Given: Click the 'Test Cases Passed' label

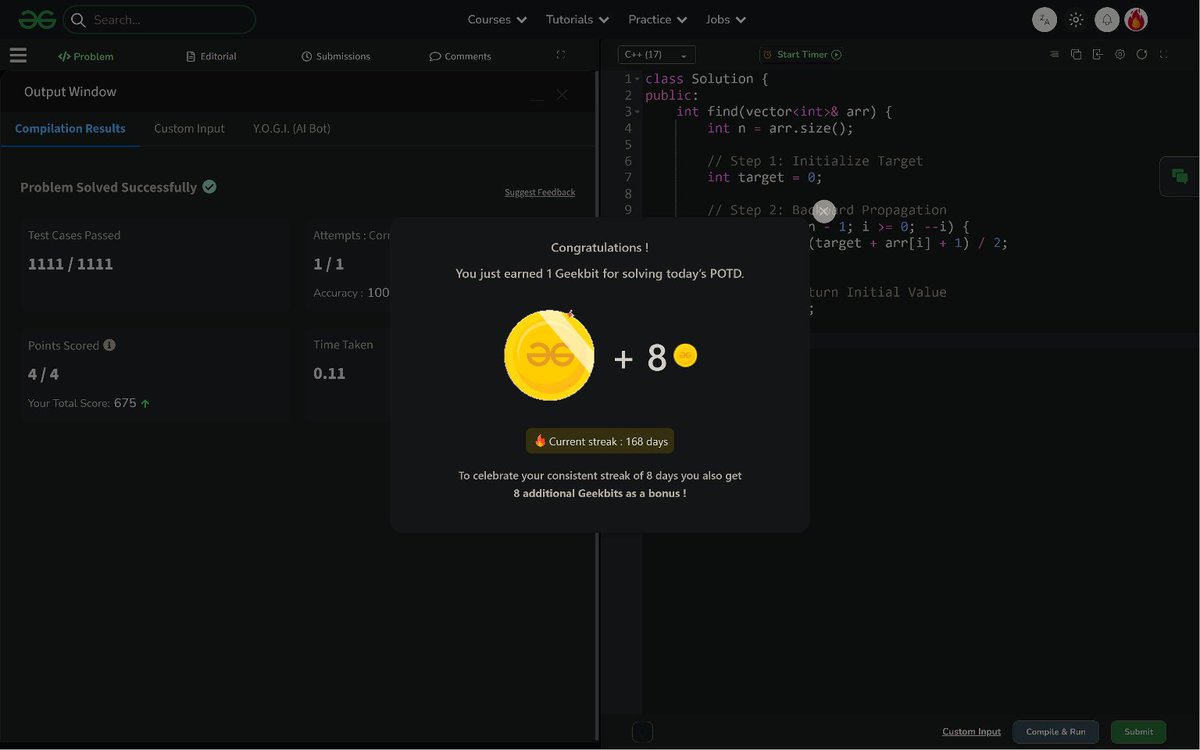Looking at the screenshot, I should pyautogui.click(x=74, y=235).
